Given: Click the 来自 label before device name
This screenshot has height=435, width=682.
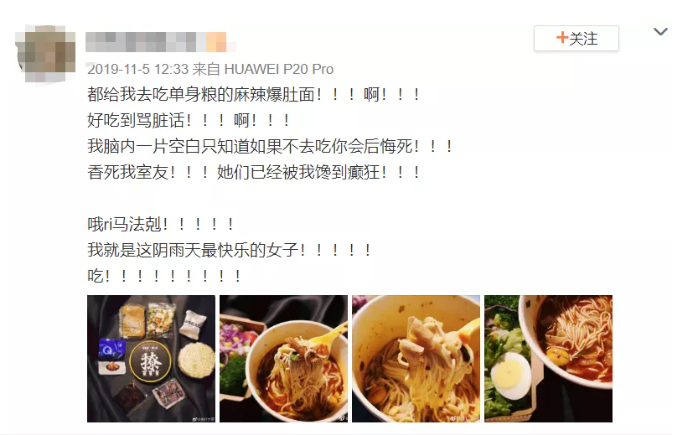Looking at the screenshot, I should pos(206,69).
